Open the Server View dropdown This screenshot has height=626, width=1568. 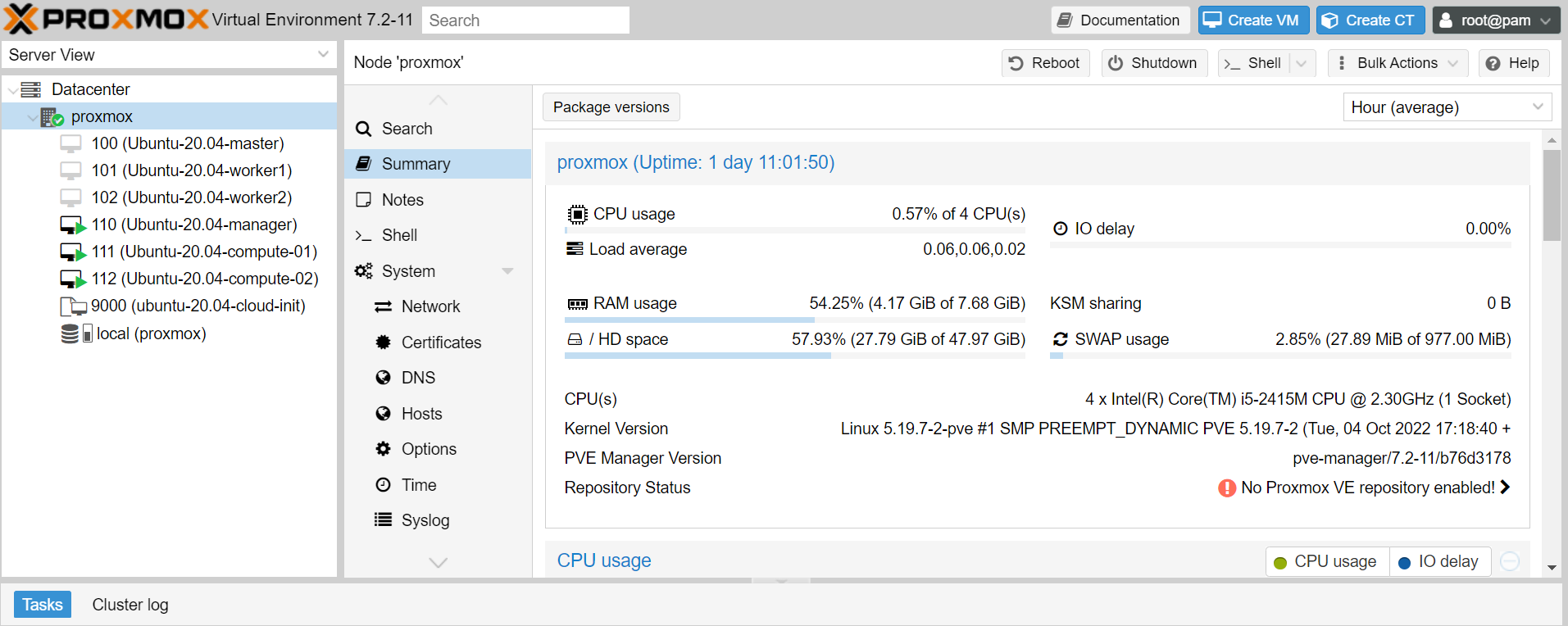323,55
